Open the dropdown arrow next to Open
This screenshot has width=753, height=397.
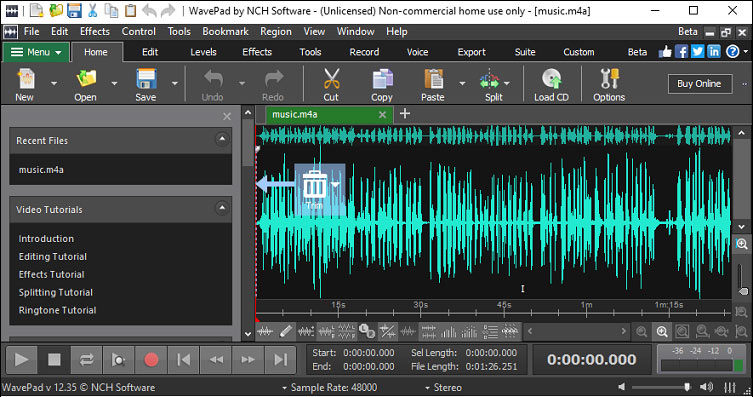click(114, 84)
